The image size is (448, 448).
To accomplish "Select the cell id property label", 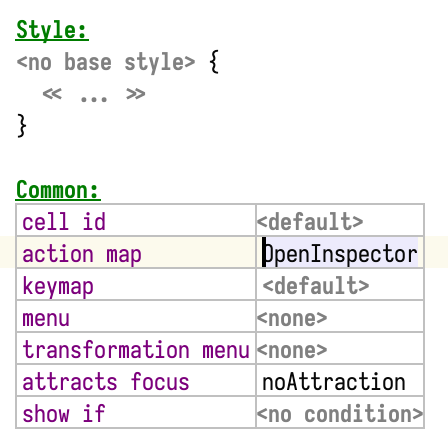I will pyautogui.click(x=64, y=222).
